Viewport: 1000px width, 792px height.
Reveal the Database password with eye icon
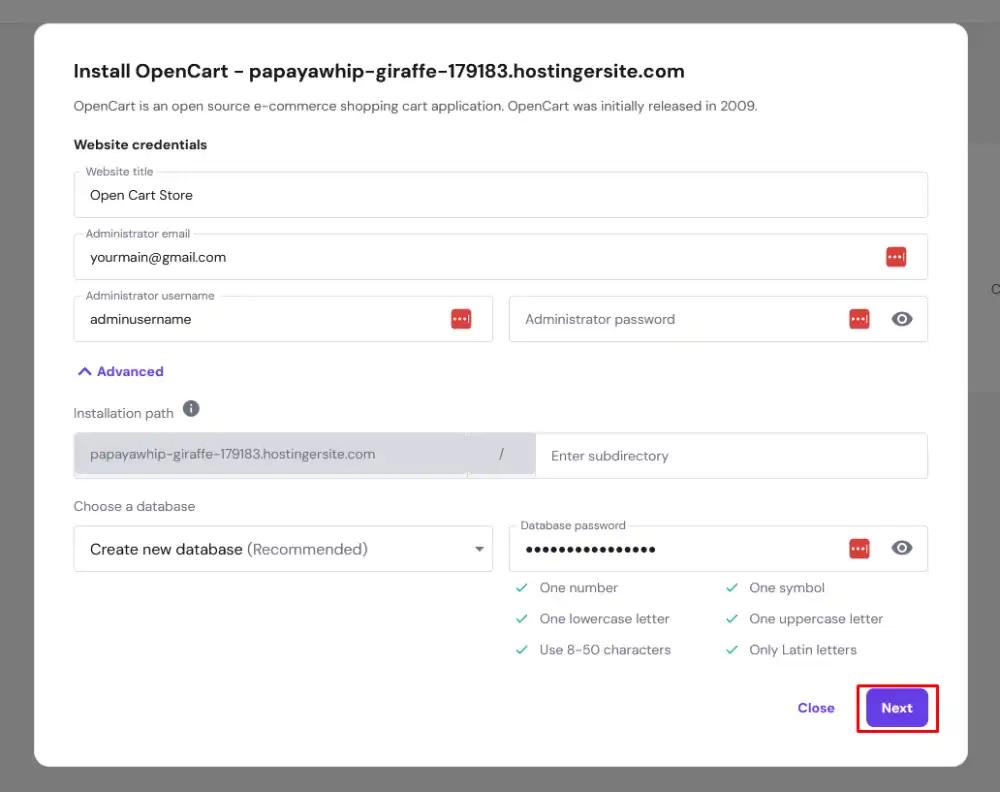(x=901, y=548)
